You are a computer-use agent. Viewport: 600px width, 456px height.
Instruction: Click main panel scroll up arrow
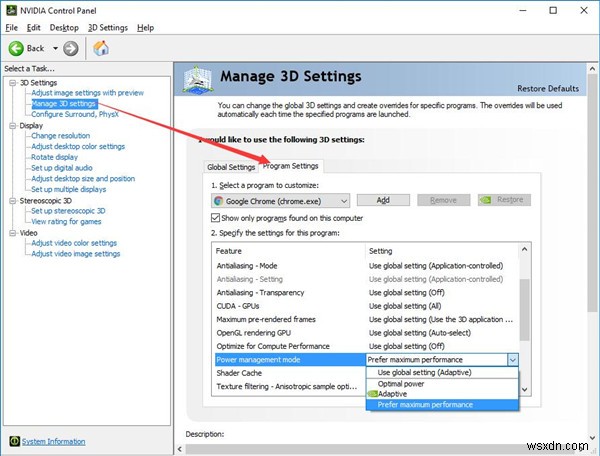[593, 69]
